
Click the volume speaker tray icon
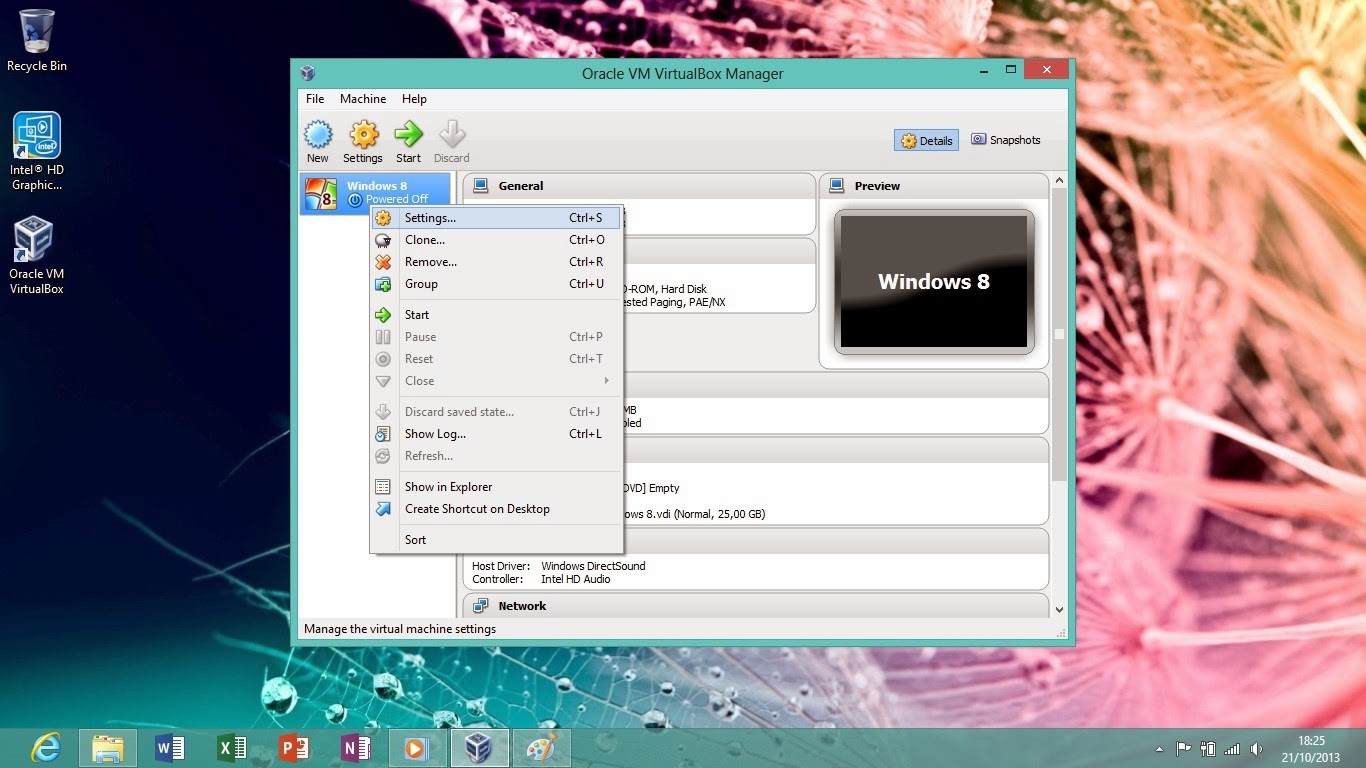[x=1256, y=749]
